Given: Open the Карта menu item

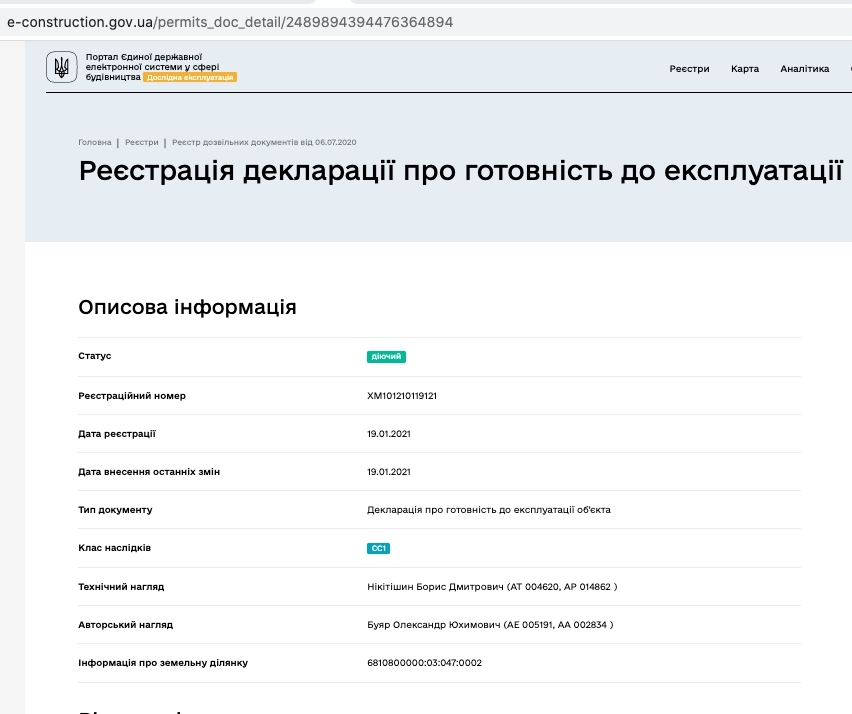Looking at the screenshot, I should point(744,68).
